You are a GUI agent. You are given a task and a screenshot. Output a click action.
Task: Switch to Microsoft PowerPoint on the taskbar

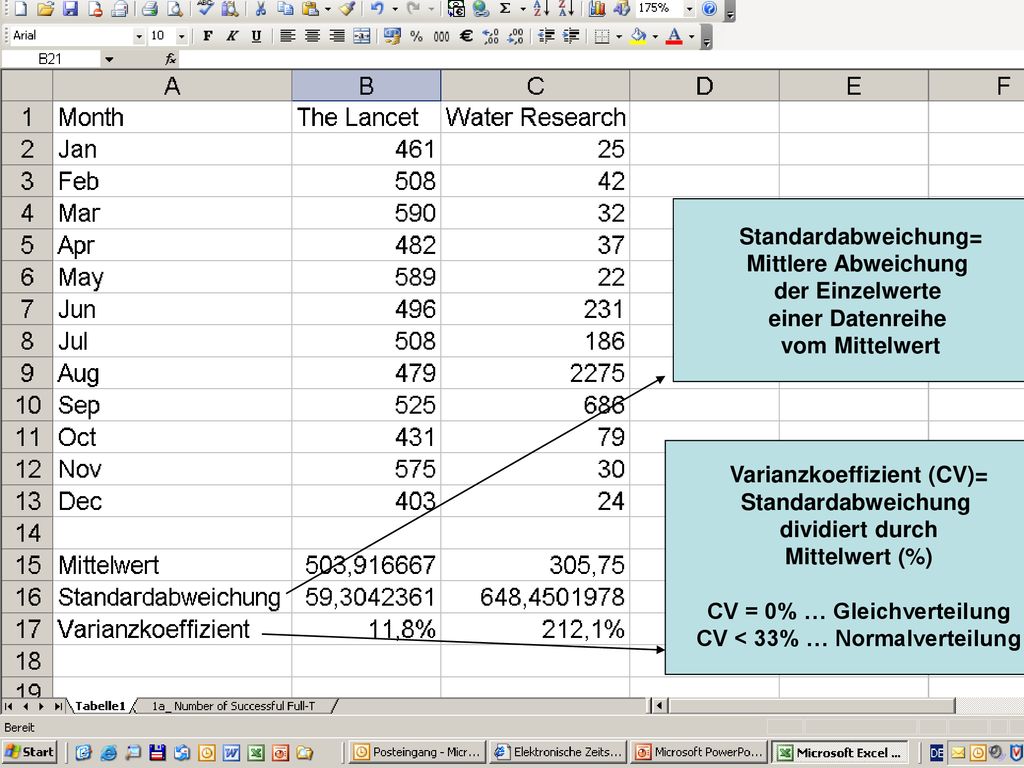(699, 752)
